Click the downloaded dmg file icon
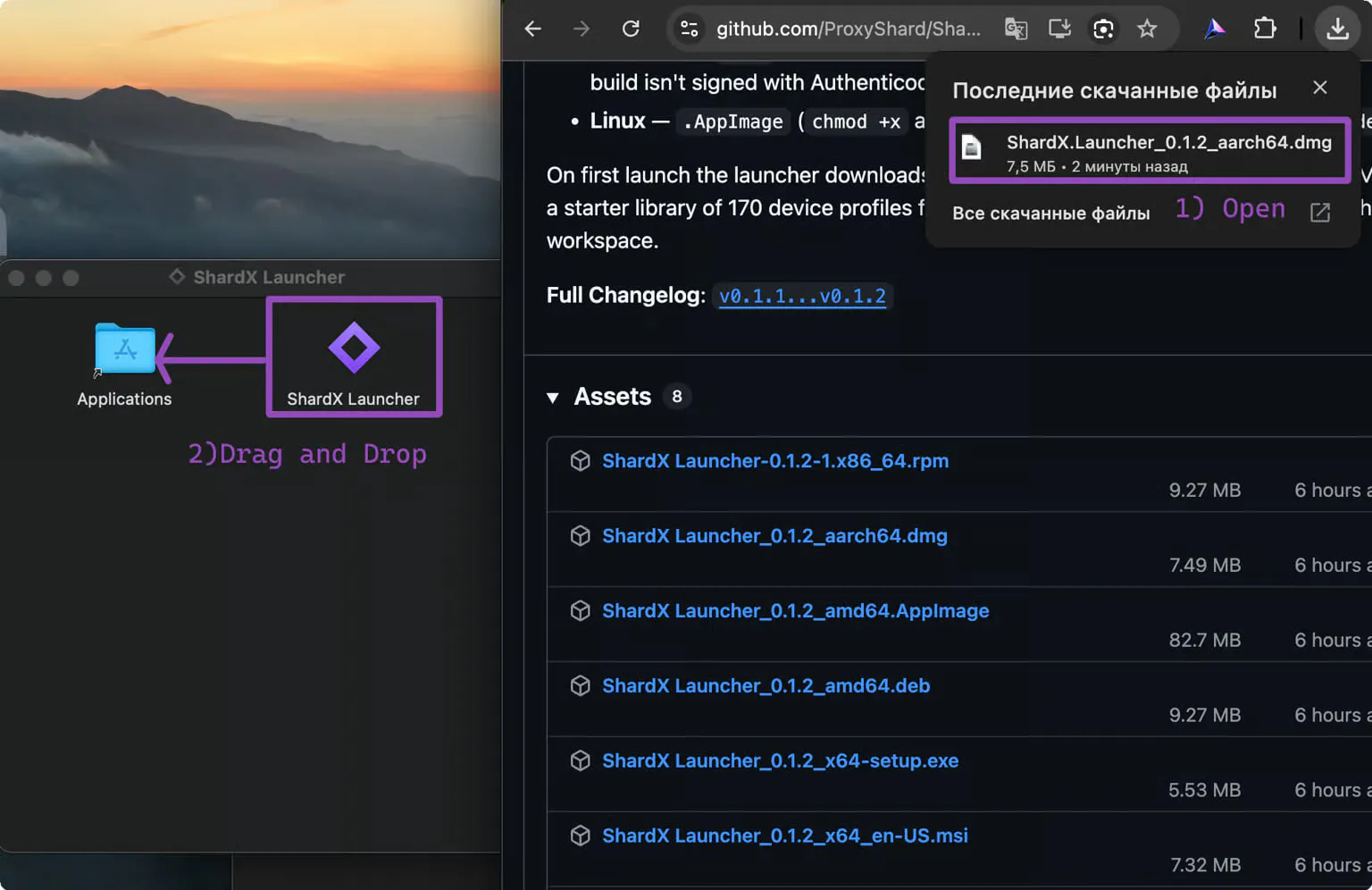This screenshot has height=890, width=1372. click(972, 147)
